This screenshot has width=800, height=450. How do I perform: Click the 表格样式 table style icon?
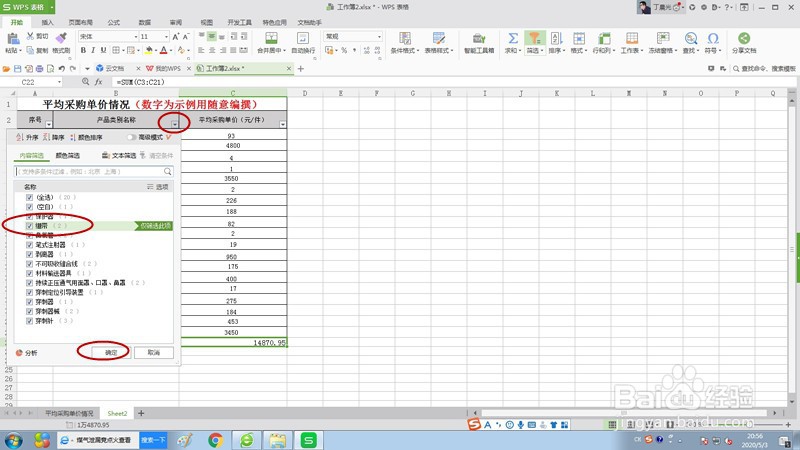(438, 38)
